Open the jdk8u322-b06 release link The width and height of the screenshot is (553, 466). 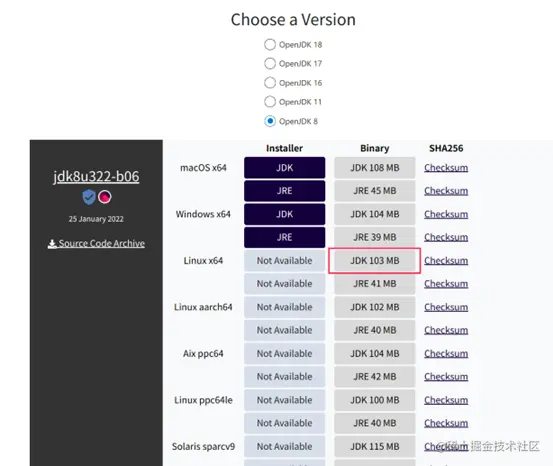[96, 176]
